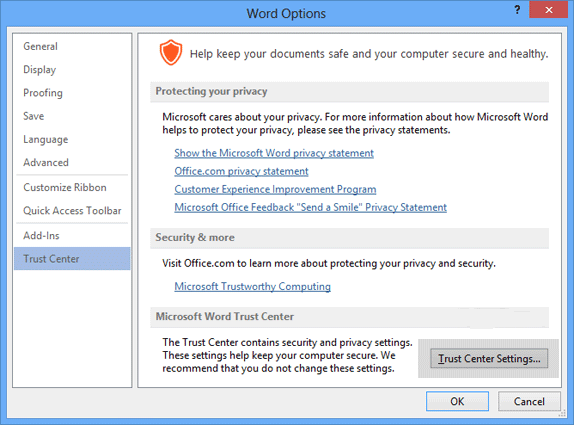
Task: Switch to Proofing options
Action: tap(43, 93)
